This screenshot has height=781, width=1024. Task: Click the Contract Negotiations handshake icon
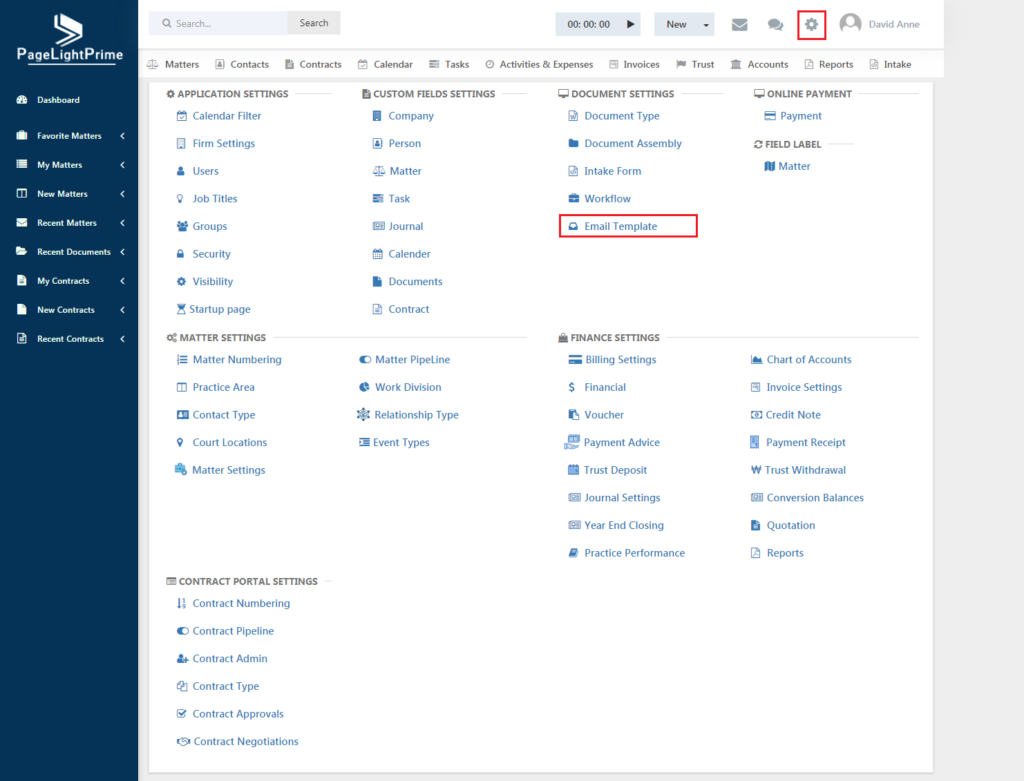pos(183,742)
